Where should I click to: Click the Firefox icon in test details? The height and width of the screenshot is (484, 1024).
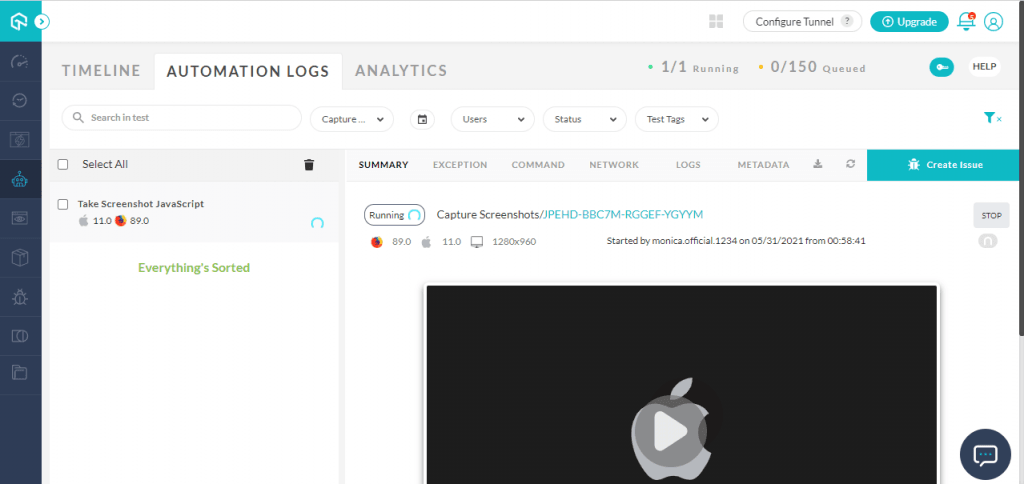click(x=377, y=242)
